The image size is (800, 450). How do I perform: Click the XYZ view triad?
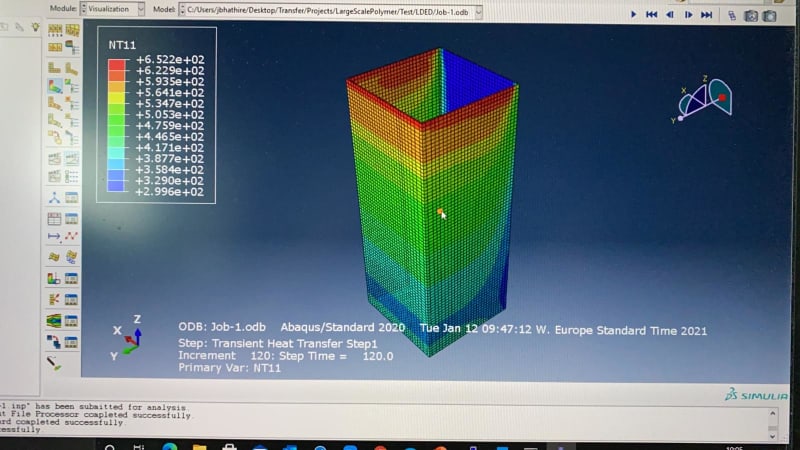pyautogui.click(x=127, y=337)
